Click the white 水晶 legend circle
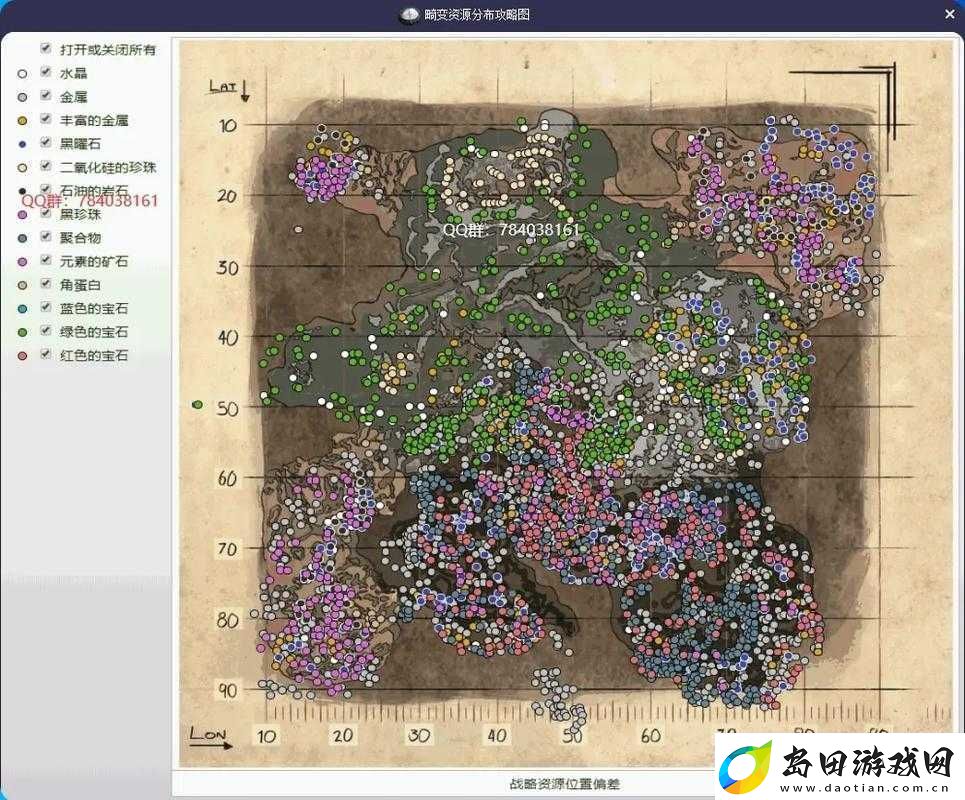The width and height of the screenshot is (965, 800). 23,74
